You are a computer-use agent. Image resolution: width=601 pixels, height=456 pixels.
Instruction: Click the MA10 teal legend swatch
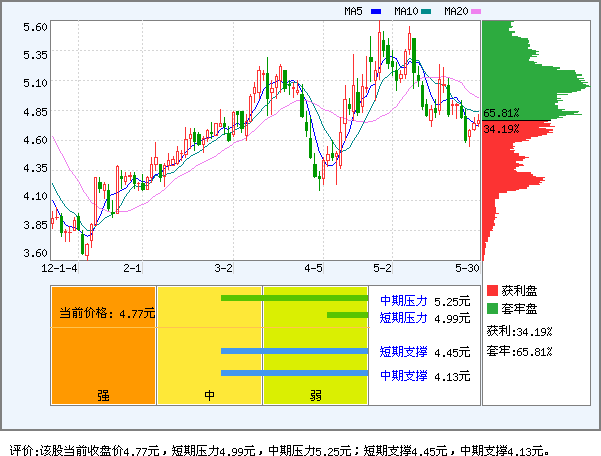(x=426, y=11)
